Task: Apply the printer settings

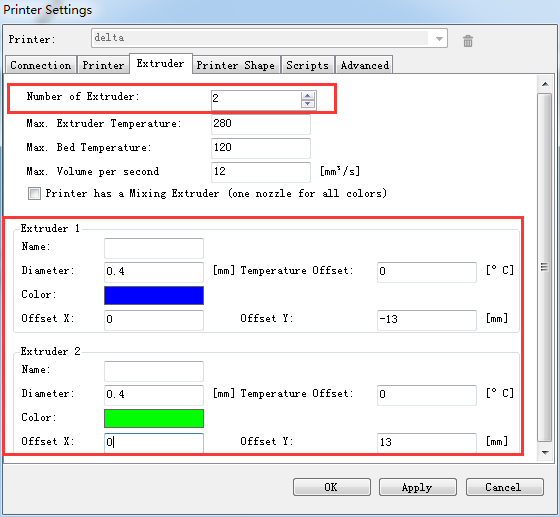Action: click(x=418, y=487)
